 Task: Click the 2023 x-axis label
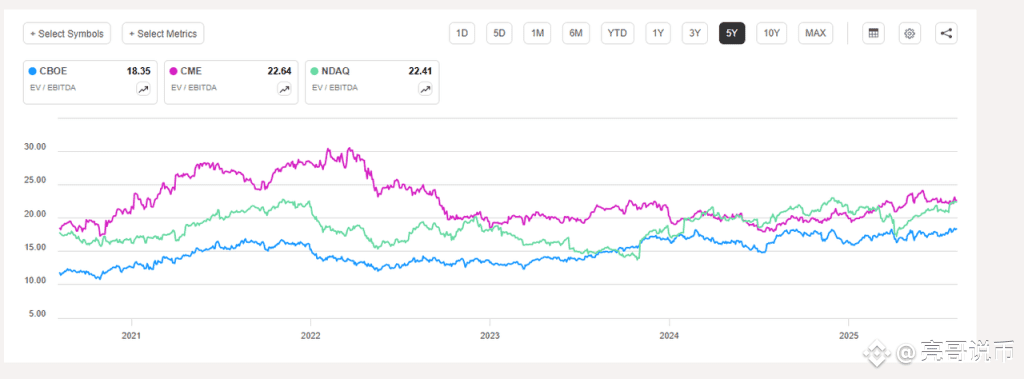[x=490, y=335]
